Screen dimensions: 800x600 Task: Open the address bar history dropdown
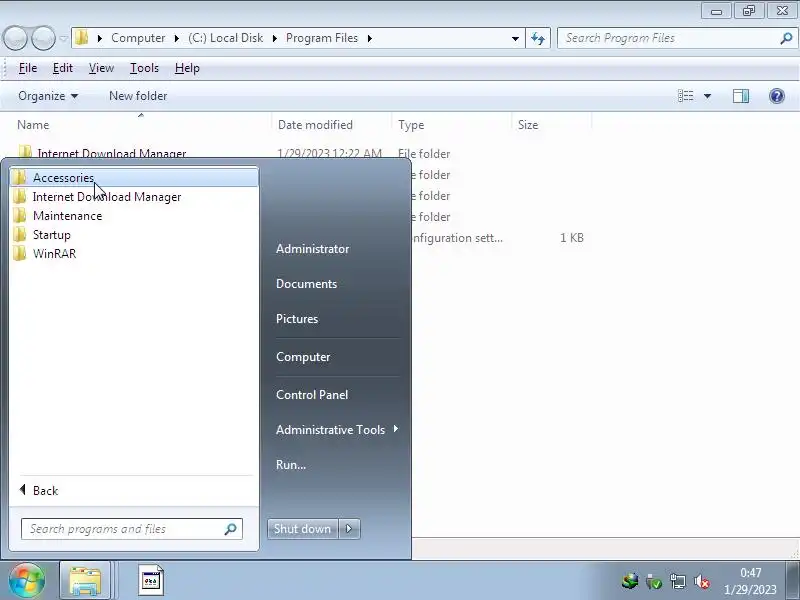[x=515, y=38]
